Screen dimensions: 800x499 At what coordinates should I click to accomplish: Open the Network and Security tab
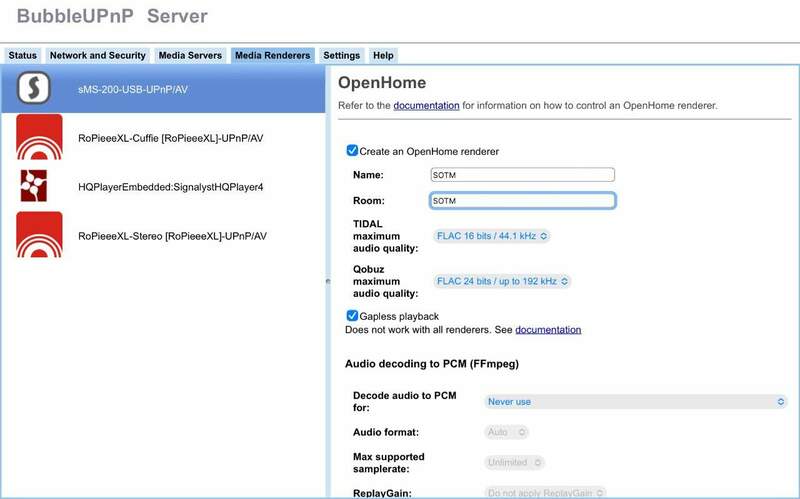[x=98, y=56]
